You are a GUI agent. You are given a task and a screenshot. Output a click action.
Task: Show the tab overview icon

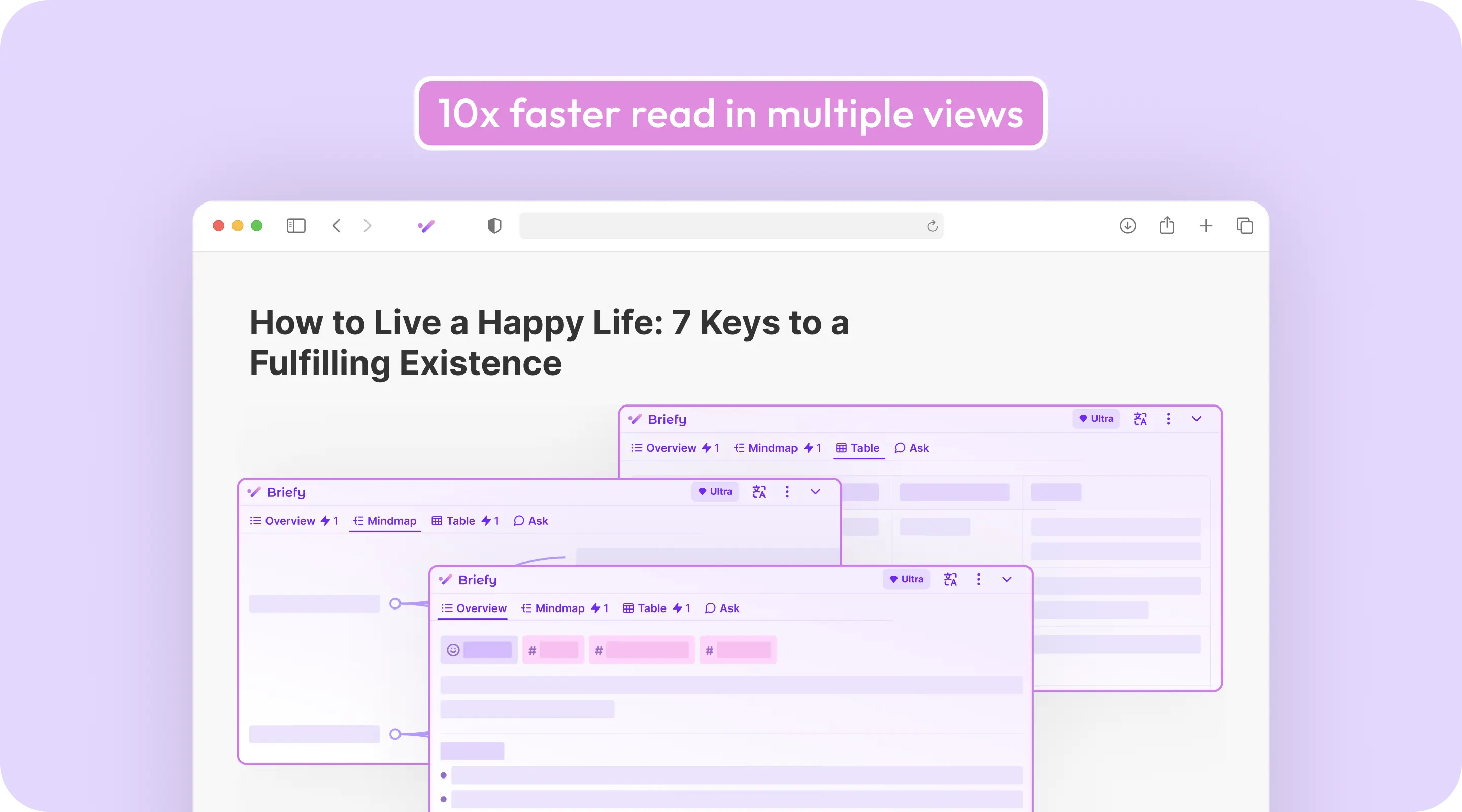(x=1245, y=226)
